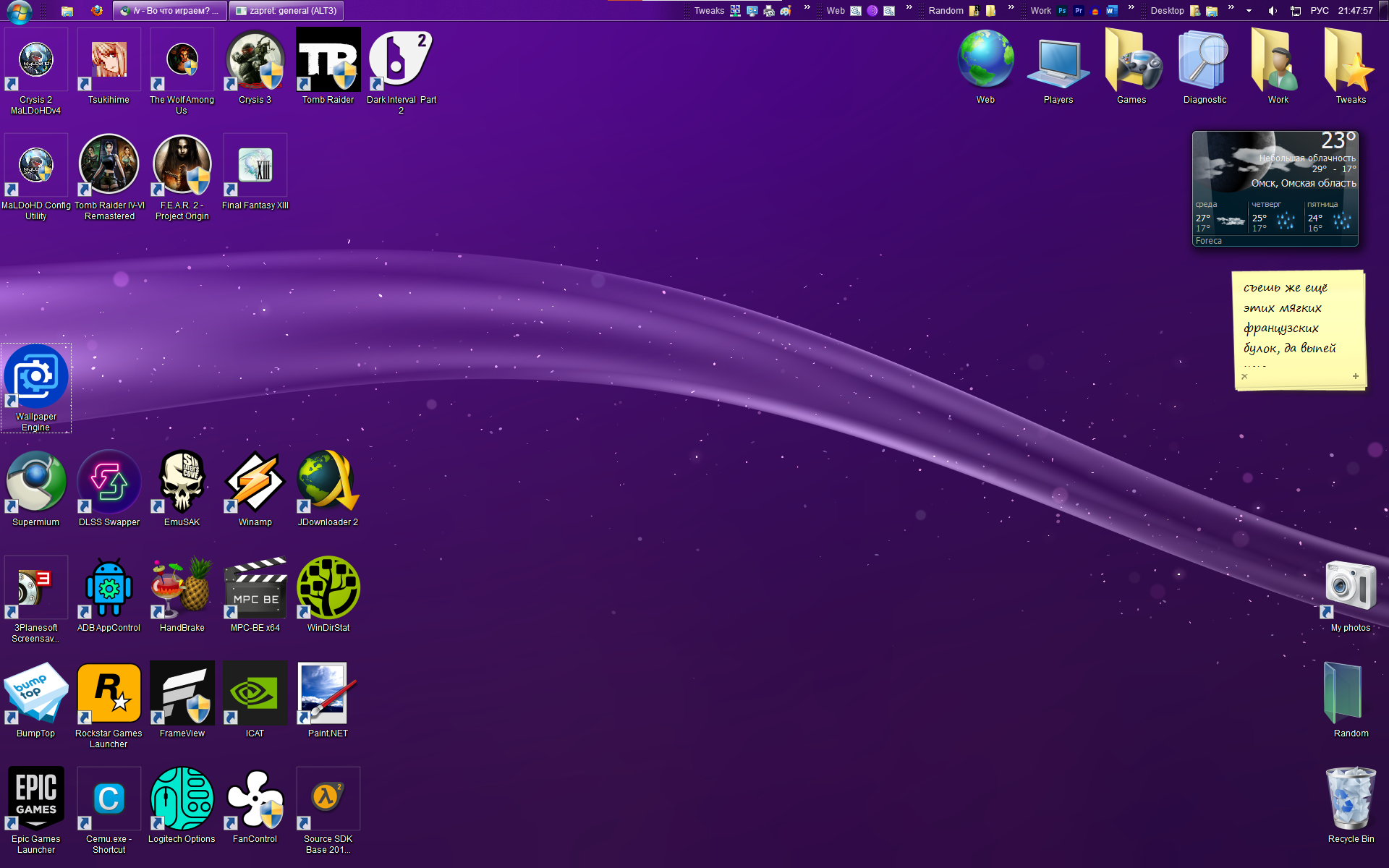The height and width of the screenshot is (868, 1389).
Task: Expand the Desktop toolbar overflow chevron
Action: coord(1231,8)
